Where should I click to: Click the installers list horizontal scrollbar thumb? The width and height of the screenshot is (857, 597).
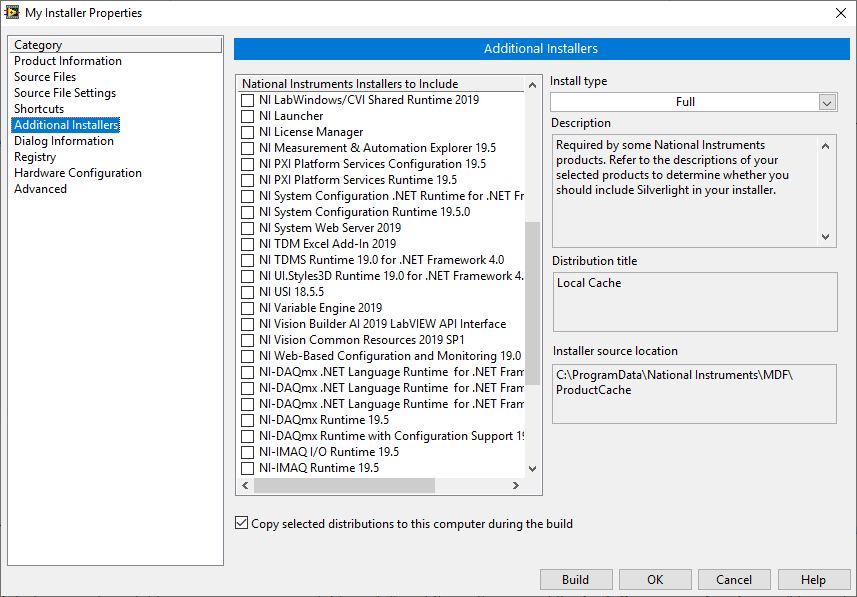[344, 485]
